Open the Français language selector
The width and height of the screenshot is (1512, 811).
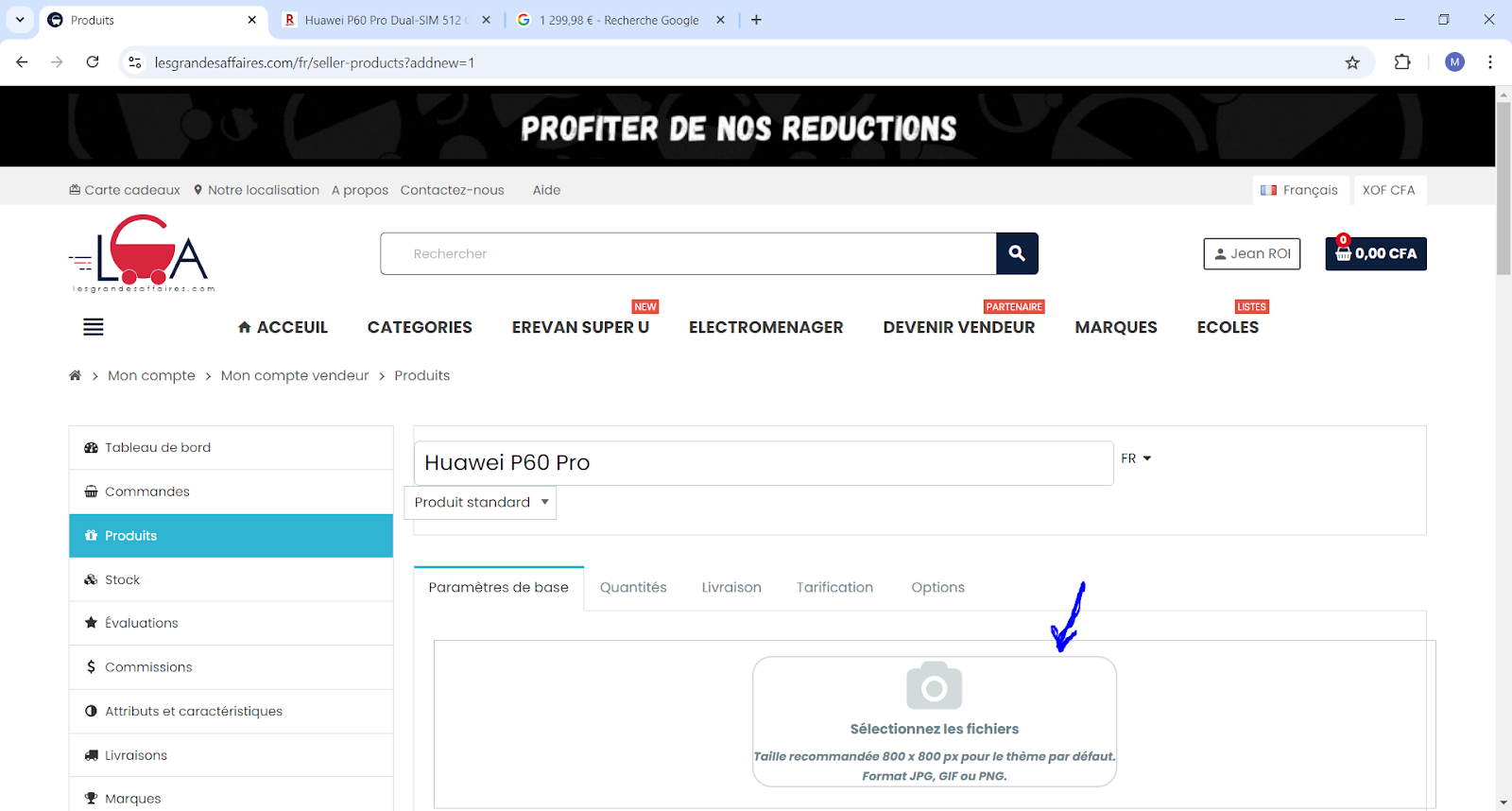click(1299, 190)
